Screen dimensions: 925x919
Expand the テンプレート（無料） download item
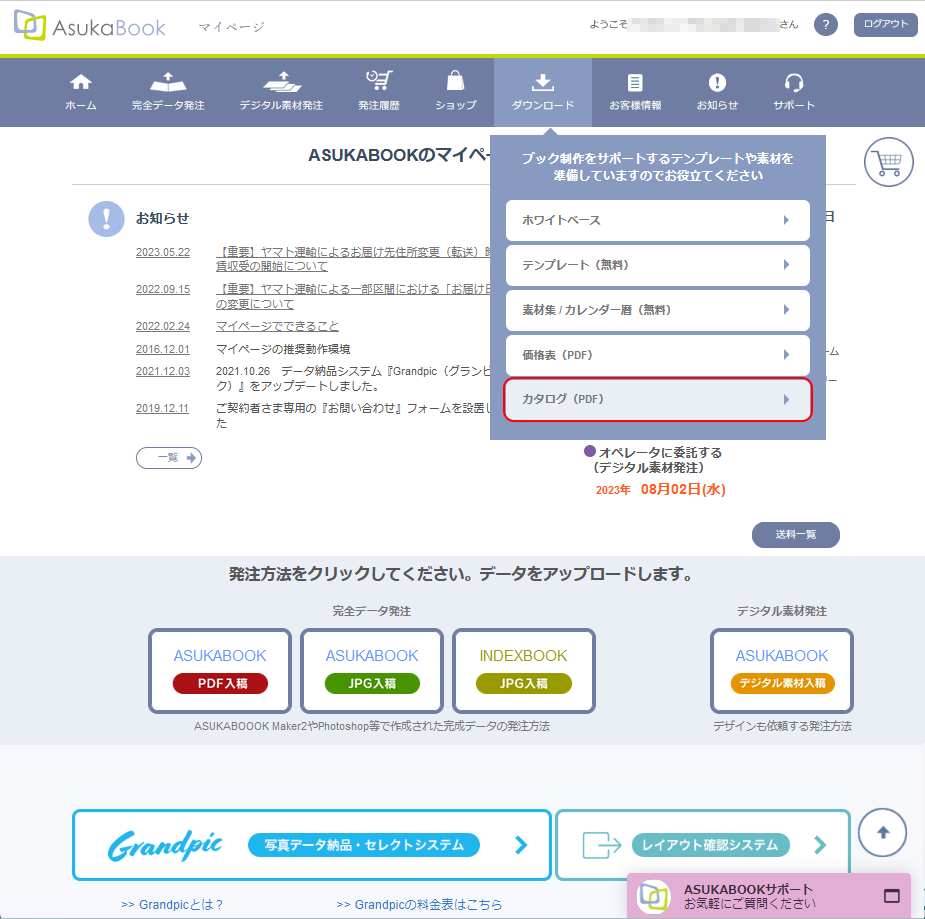[x=657, y=265]
